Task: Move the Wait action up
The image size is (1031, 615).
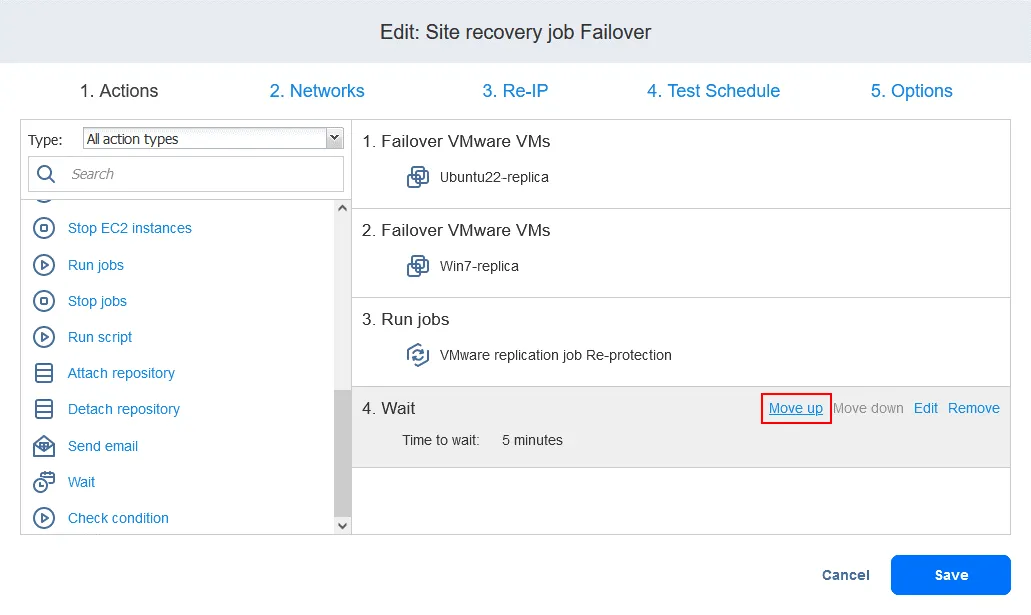Action: point(796,408)
